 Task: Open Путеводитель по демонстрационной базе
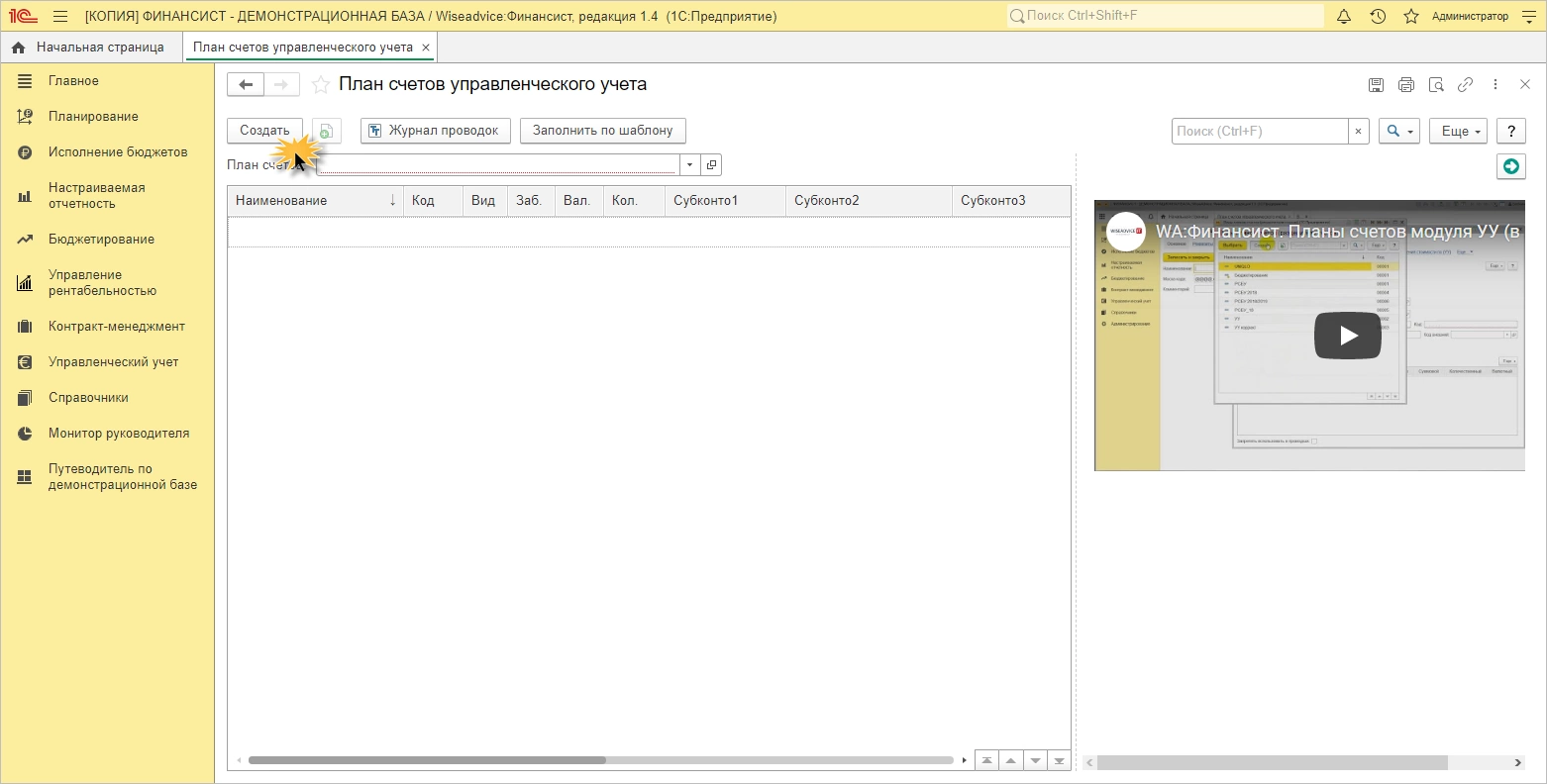(x=107, y=477)
